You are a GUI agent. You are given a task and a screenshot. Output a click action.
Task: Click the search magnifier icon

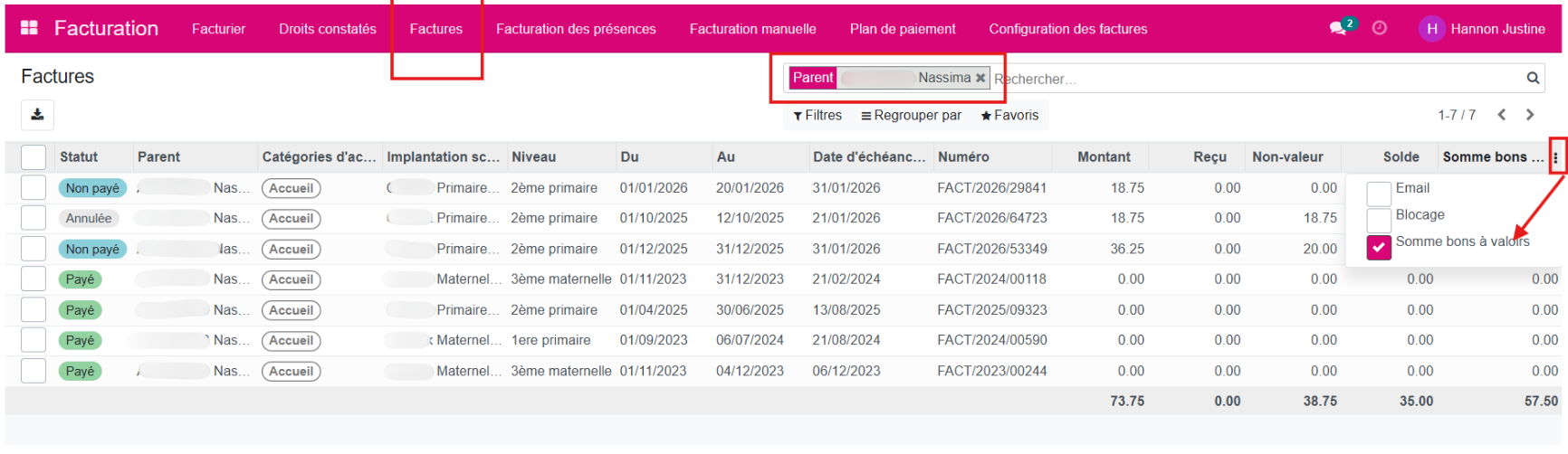(x=1533, y=79)
